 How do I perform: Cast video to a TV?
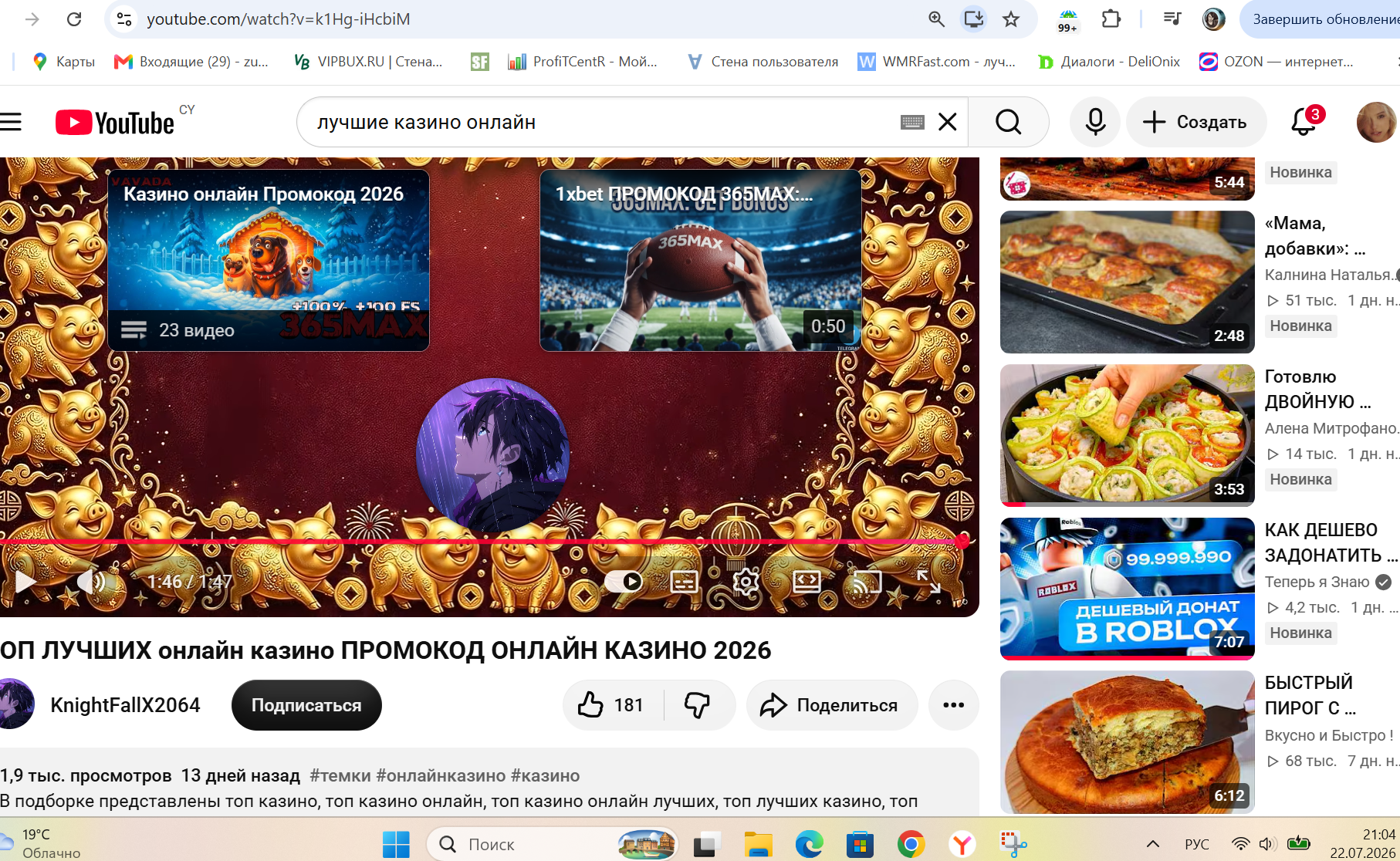tap(867, 581)
